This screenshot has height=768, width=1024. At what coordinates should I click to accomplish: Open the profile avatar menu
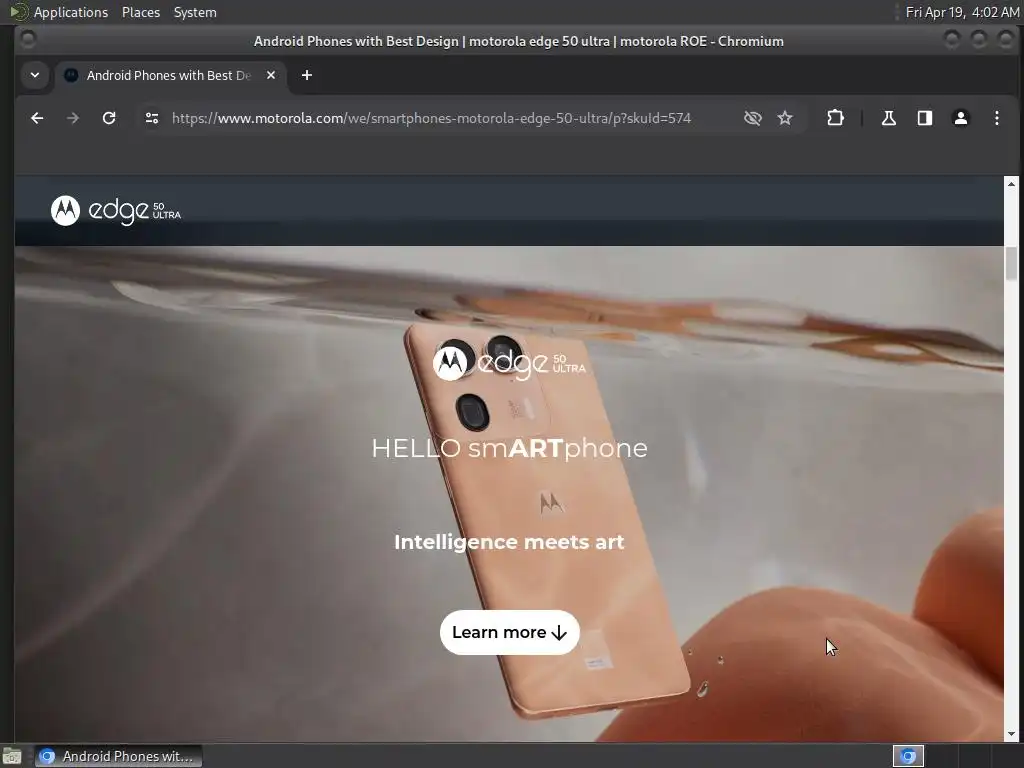click(961, 118)
